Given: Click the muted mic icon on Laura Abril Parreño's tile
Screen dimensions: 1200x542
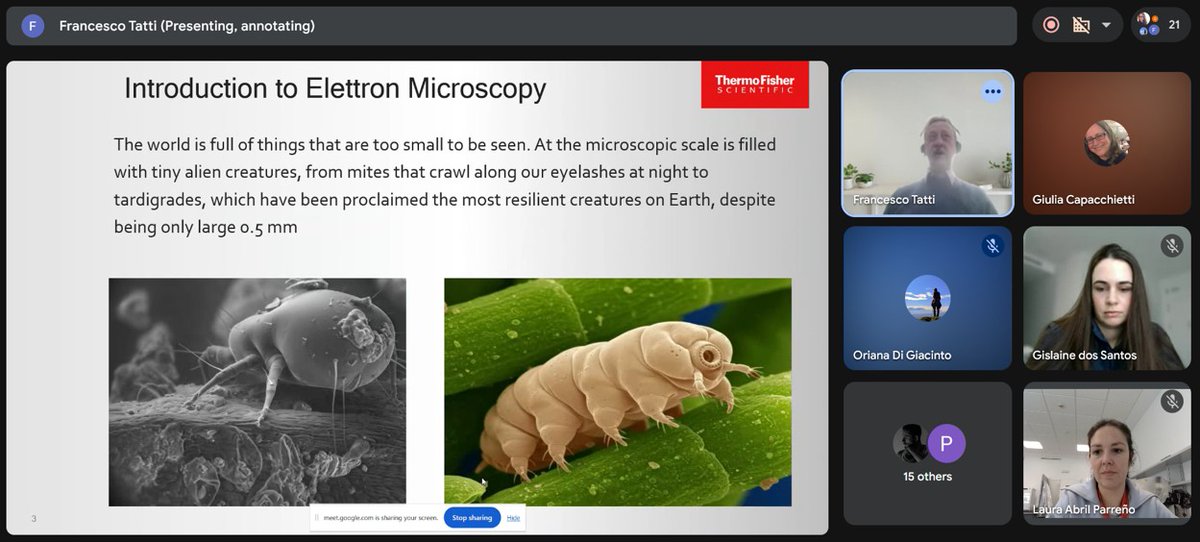Looking at the screenshot, I should point(1172,401).
